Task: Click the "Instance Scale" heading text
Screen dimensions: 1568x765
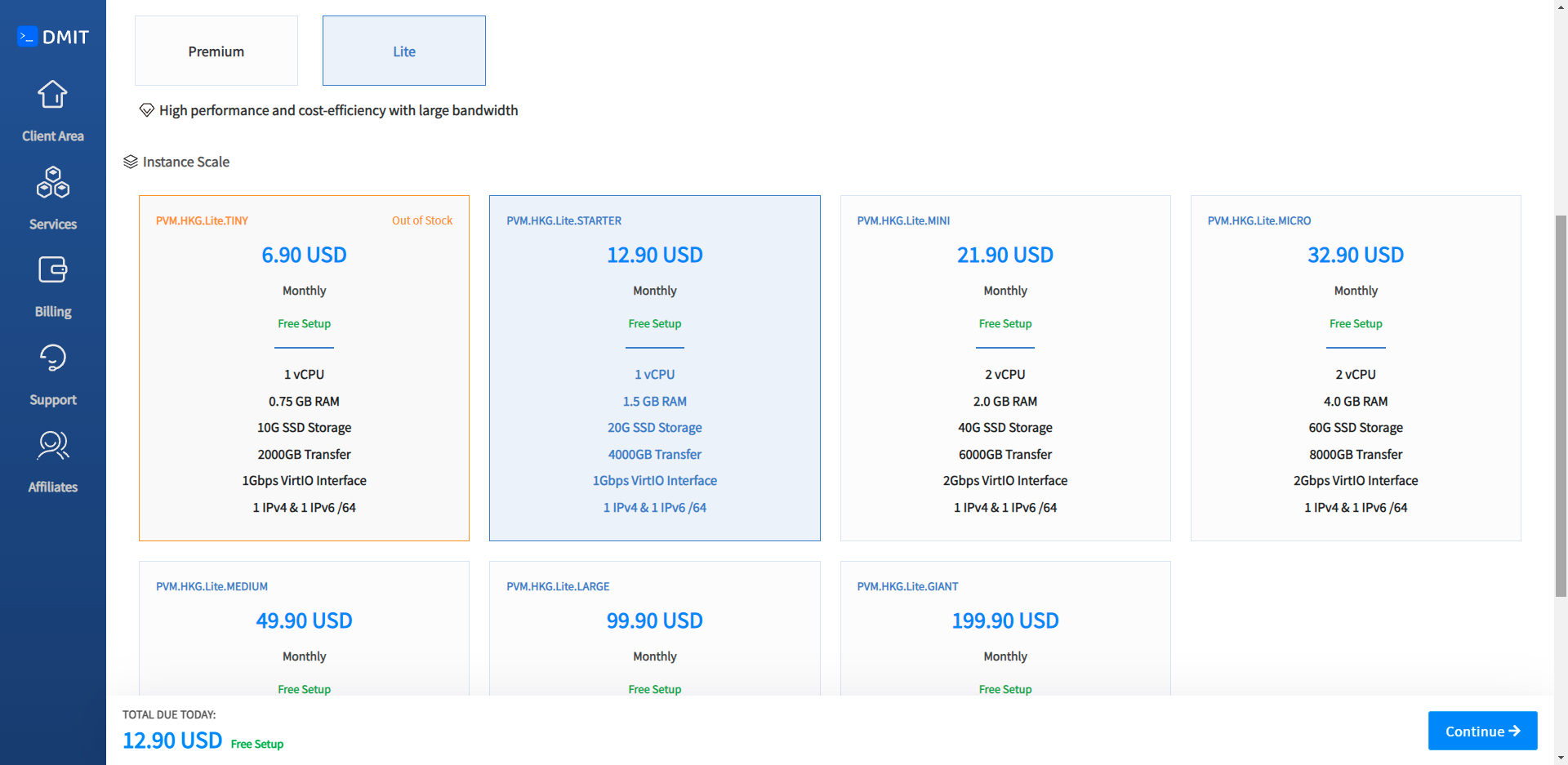Action: point(186,162)
